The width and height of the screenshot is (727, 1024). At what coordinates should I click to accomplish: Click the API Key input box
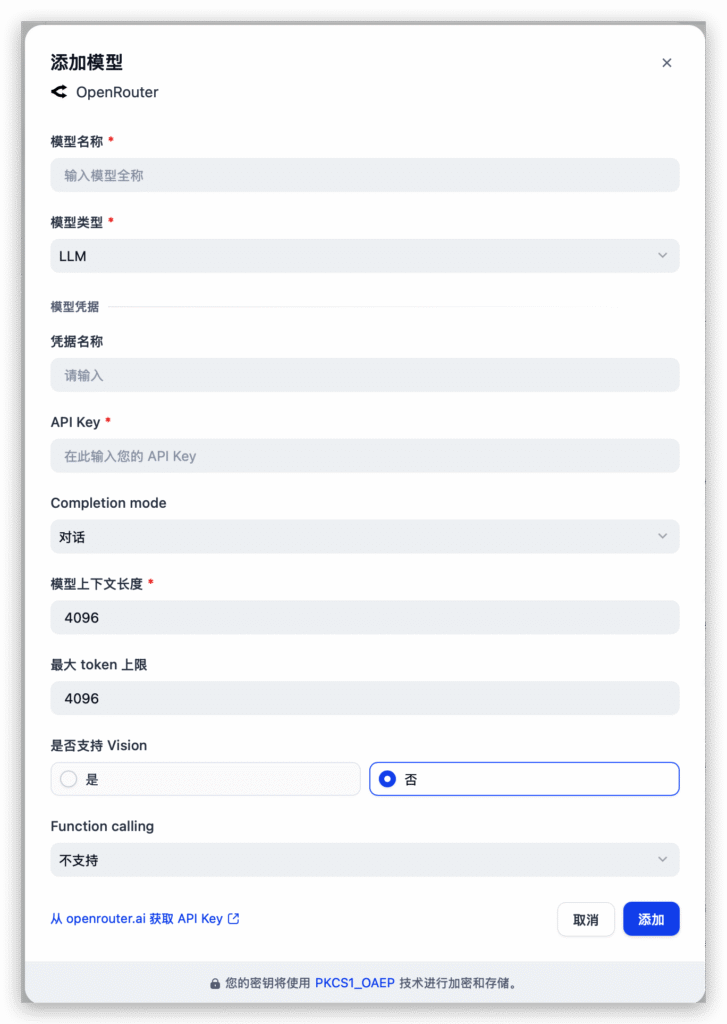click(x=365, y=456)
